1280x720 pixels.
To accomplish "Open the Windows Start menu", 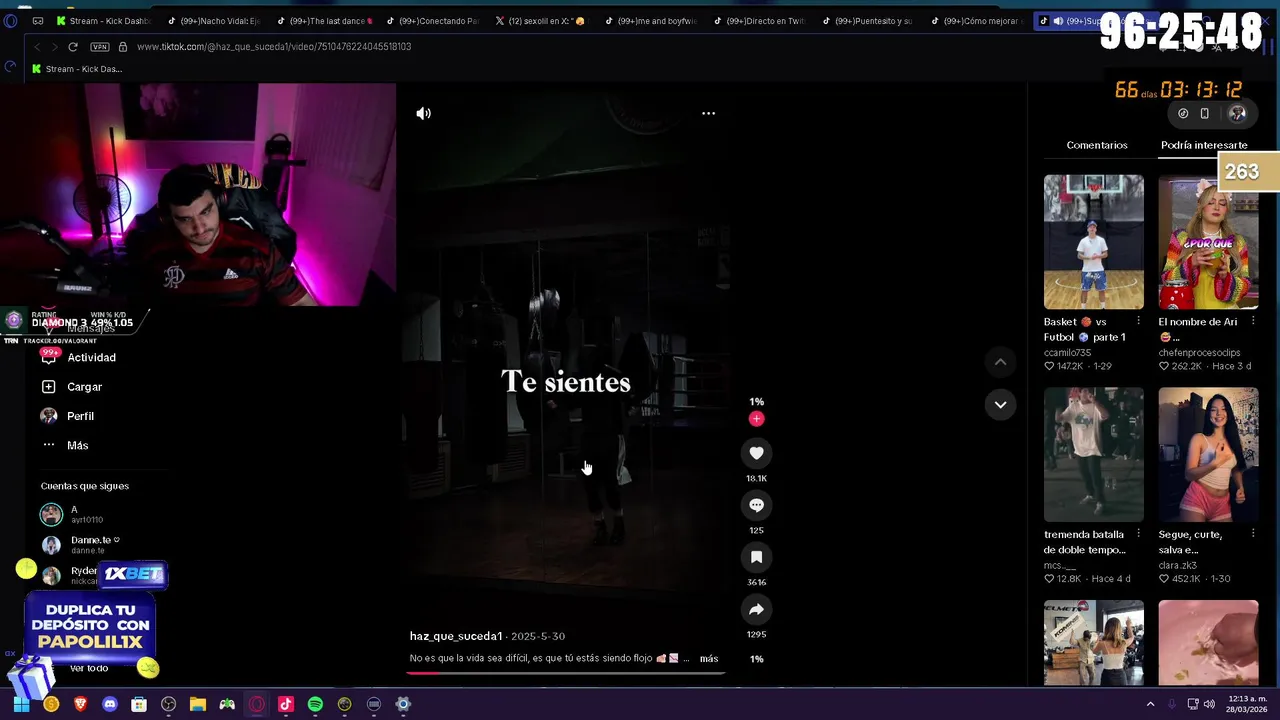I will tap(21, 705).
